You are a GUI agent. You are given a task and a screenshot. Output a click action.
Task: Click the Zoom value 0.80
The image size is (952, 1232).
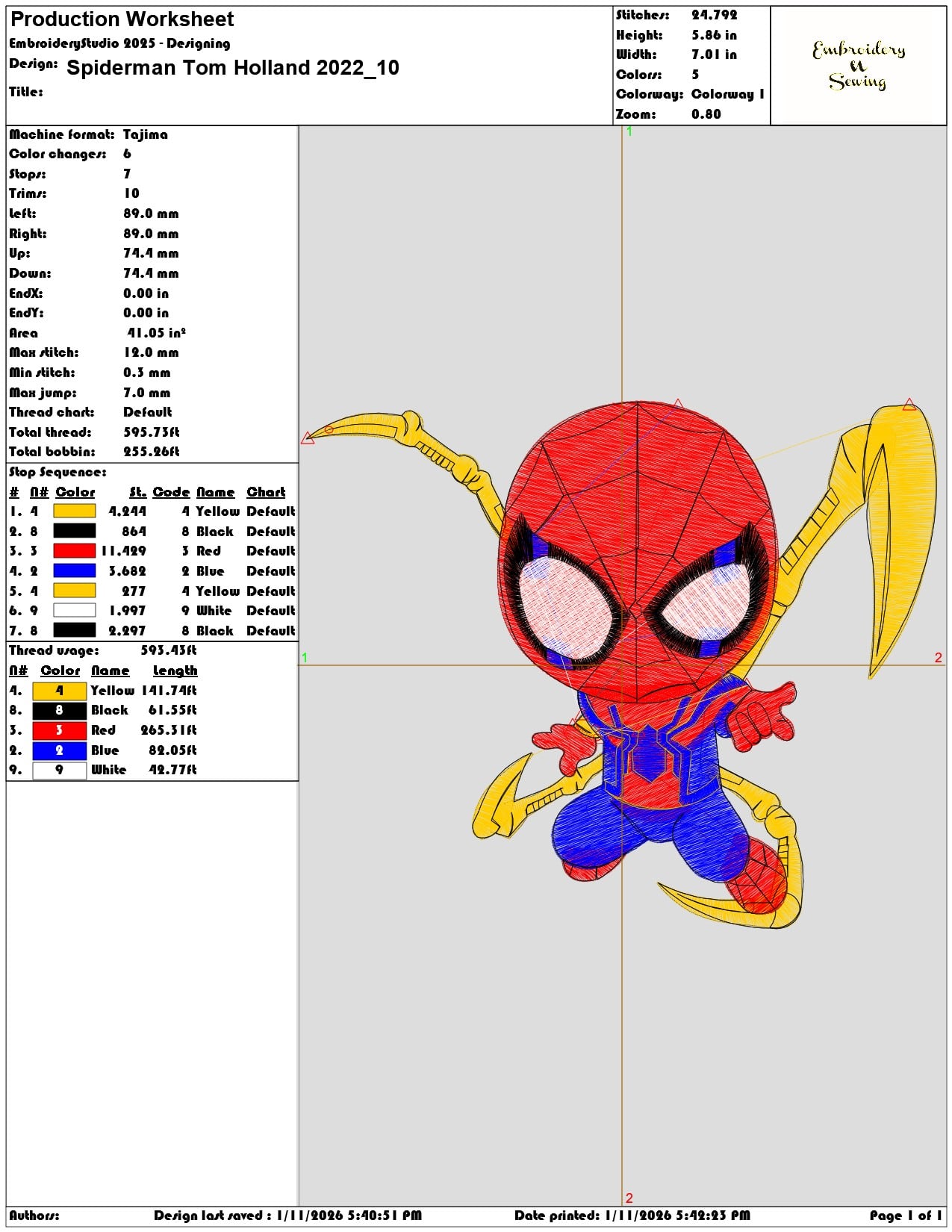coord(706,114)
